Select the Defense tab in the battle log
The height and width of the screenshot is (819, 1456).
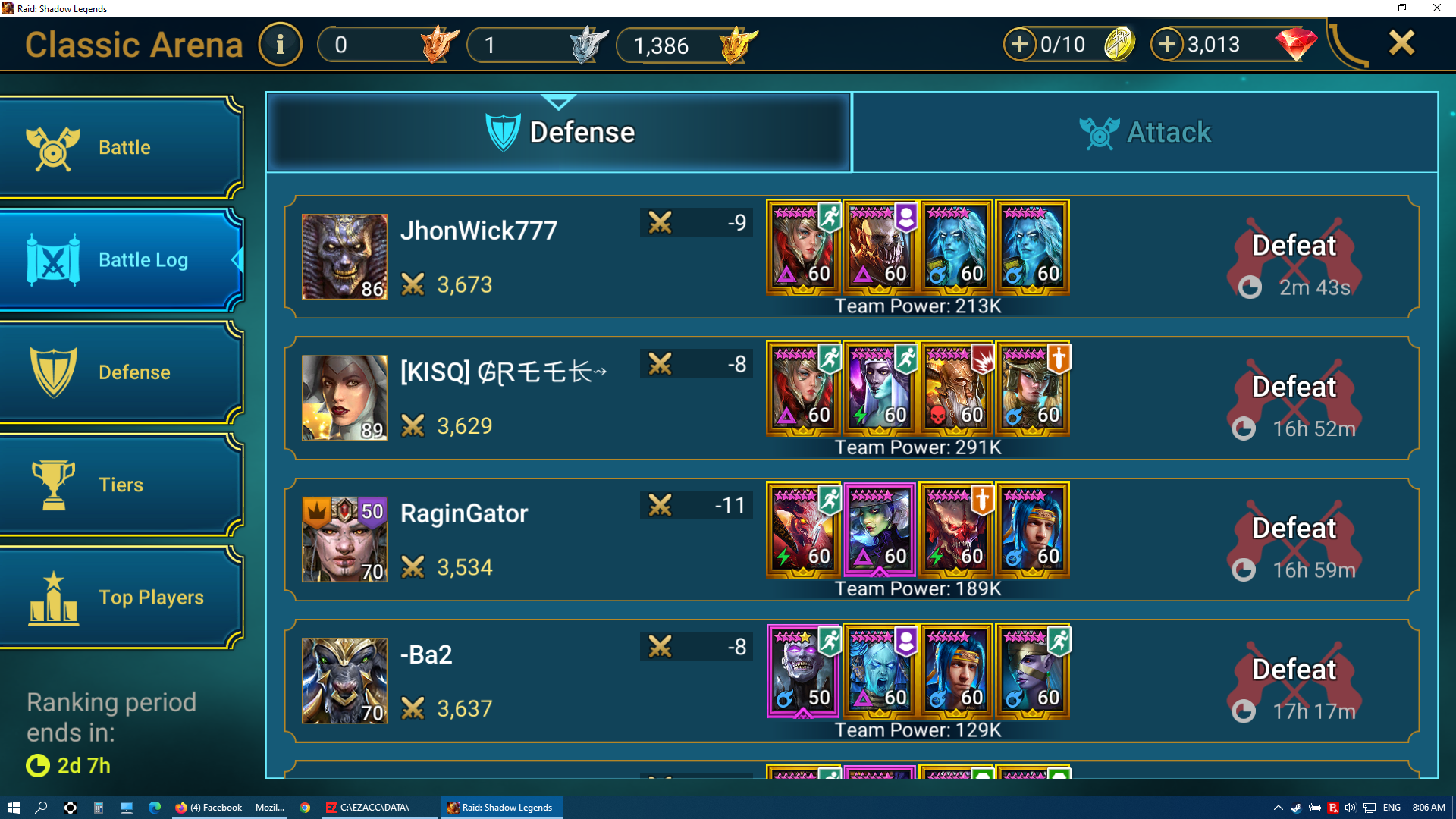tap(559, 132)
